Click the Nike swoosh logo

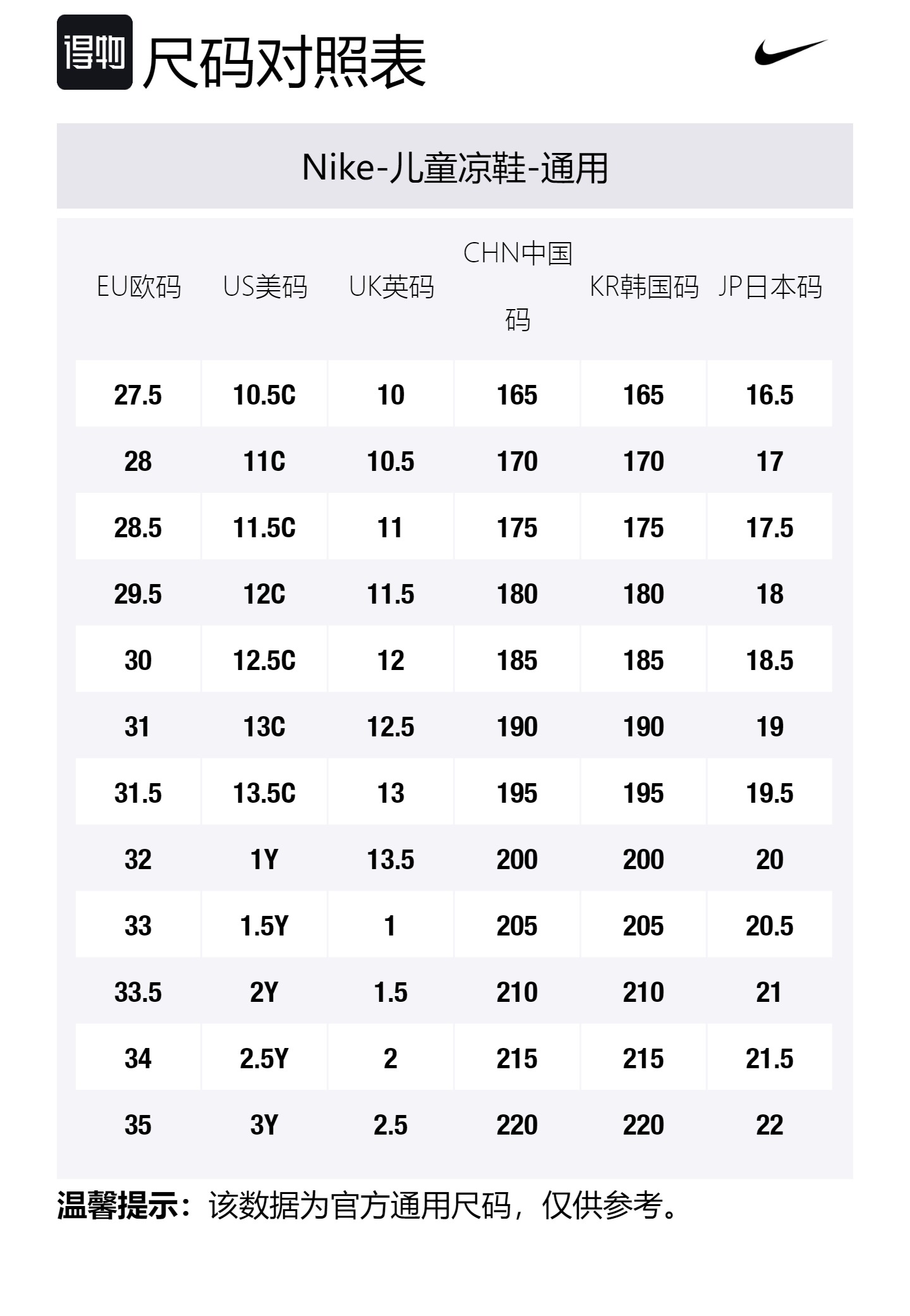(x=790, y=52)
